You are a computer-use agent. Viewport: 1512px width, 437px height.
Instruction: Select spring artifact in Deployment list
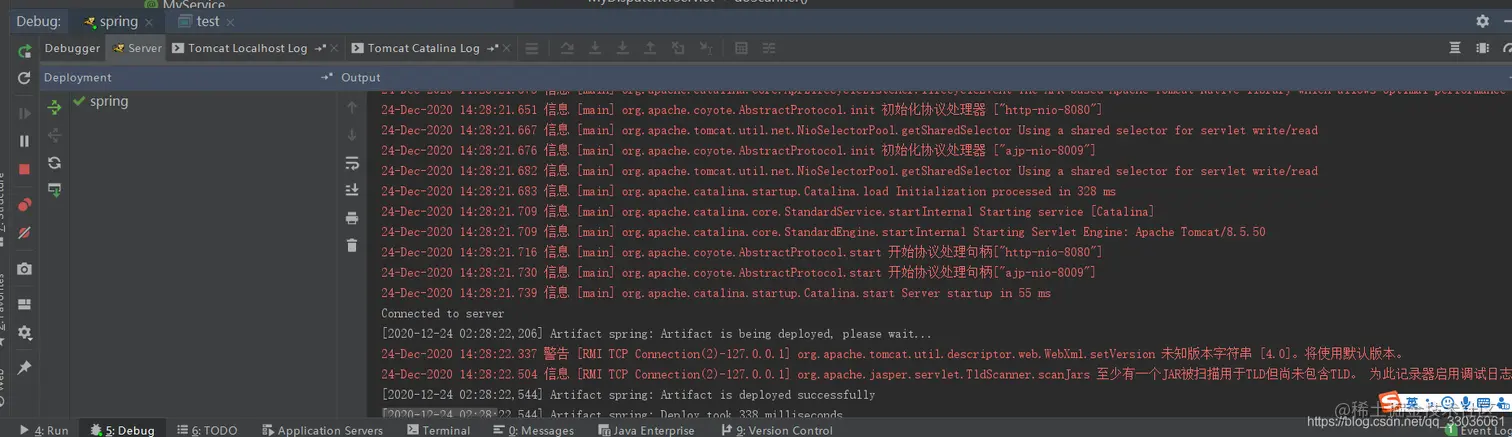(x=100, y=101)
